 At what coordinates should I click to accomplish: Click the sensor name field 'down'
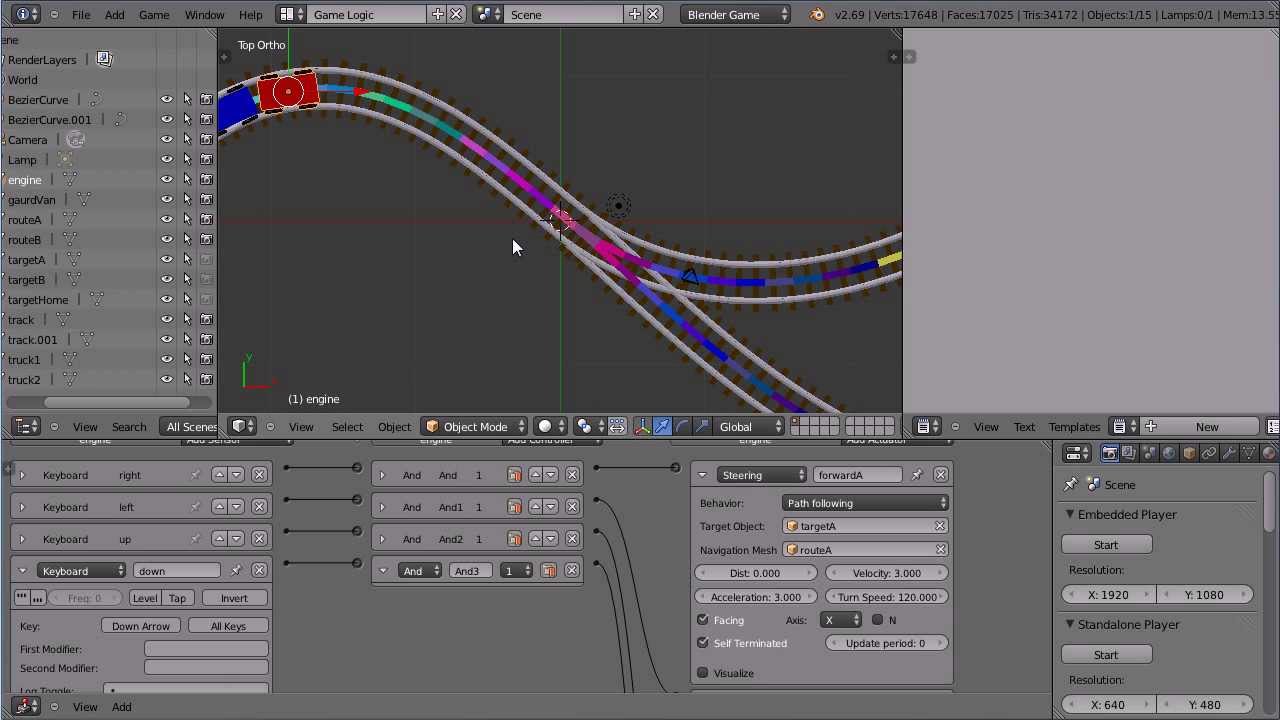pyautogui.click(x=177, y=571)
